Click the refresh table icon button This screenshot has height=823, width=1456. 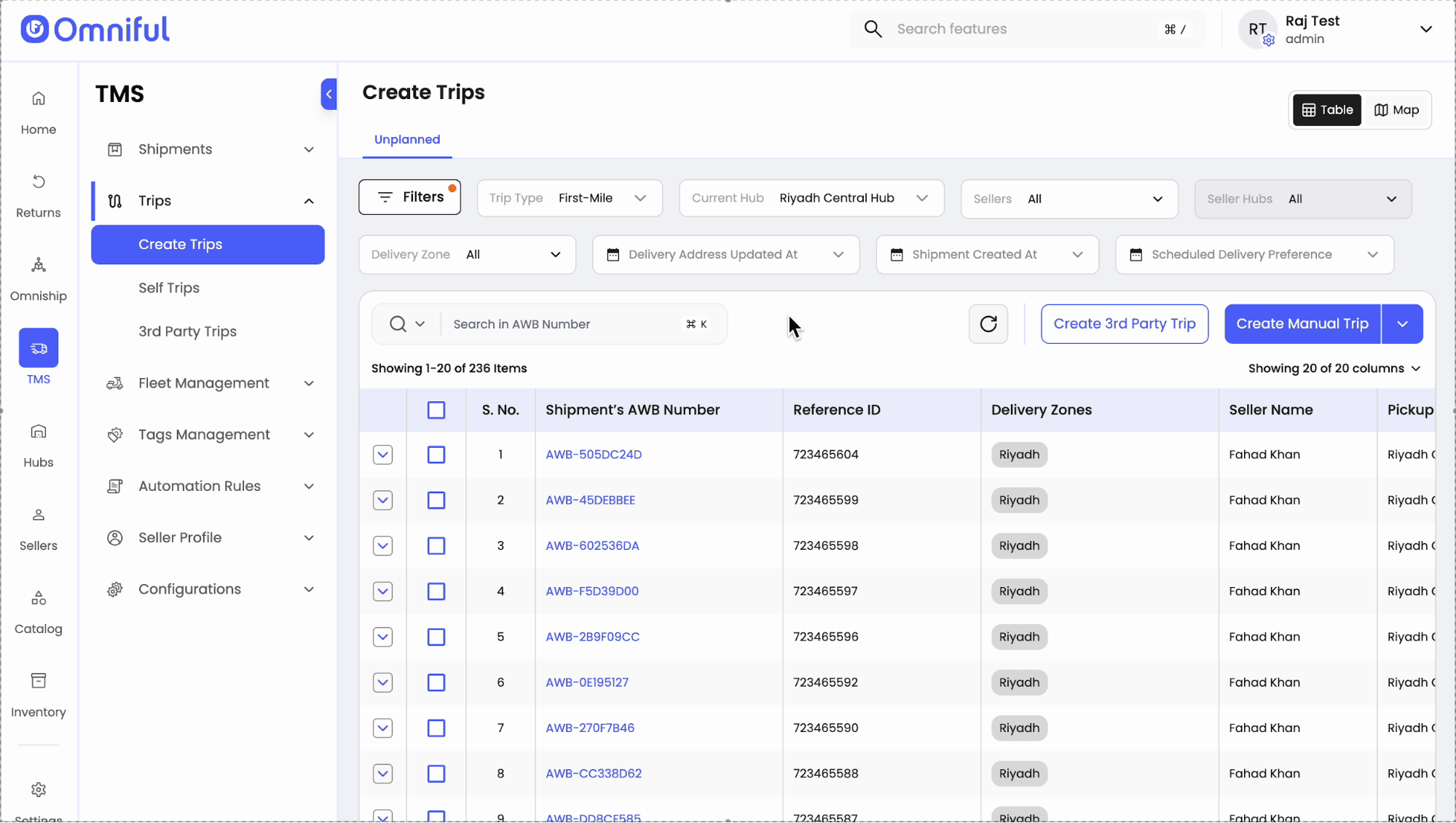pos(988,324)
